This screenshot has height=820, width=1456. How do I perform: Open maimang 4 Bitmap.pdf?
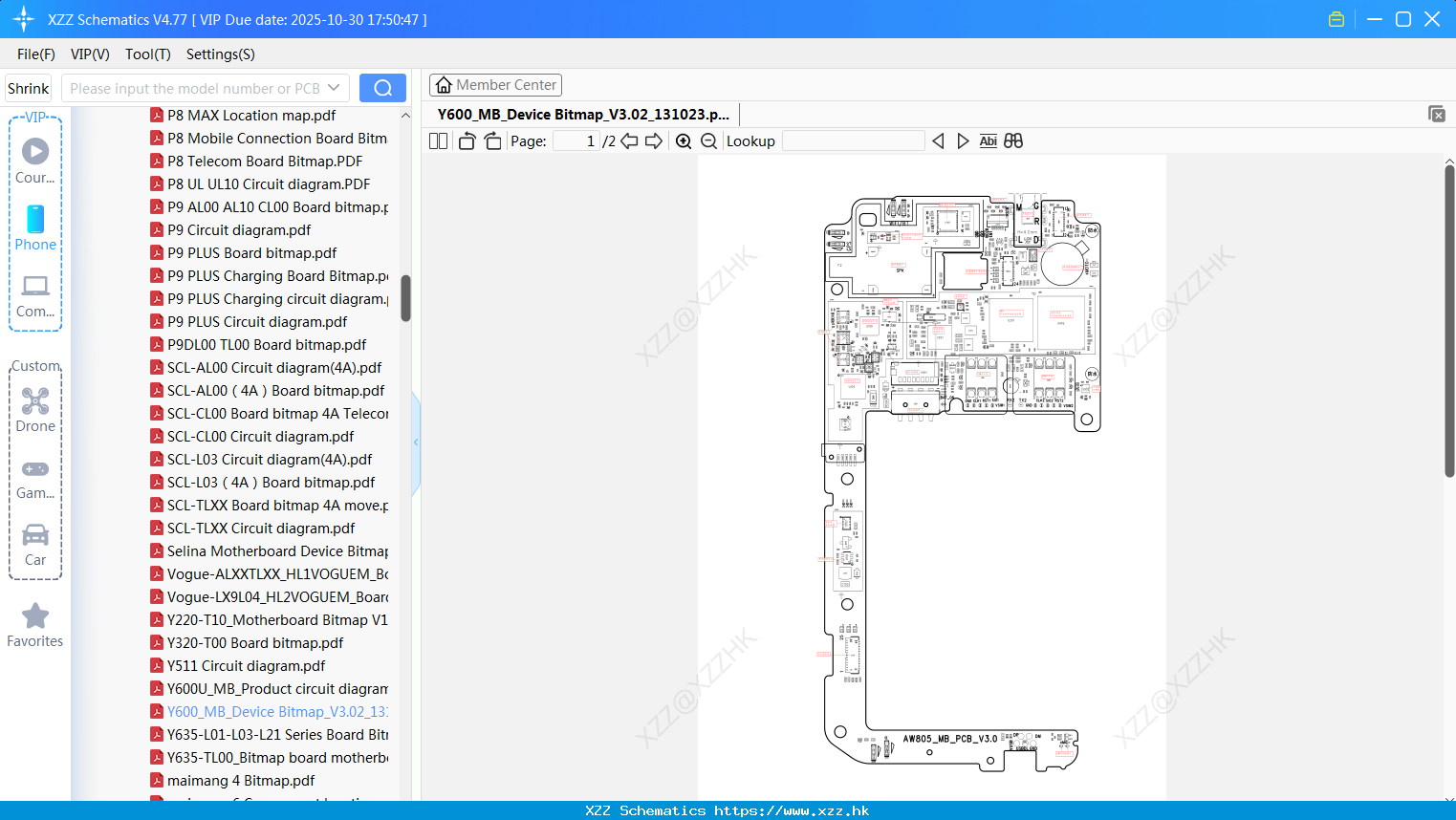coord(241,781)
